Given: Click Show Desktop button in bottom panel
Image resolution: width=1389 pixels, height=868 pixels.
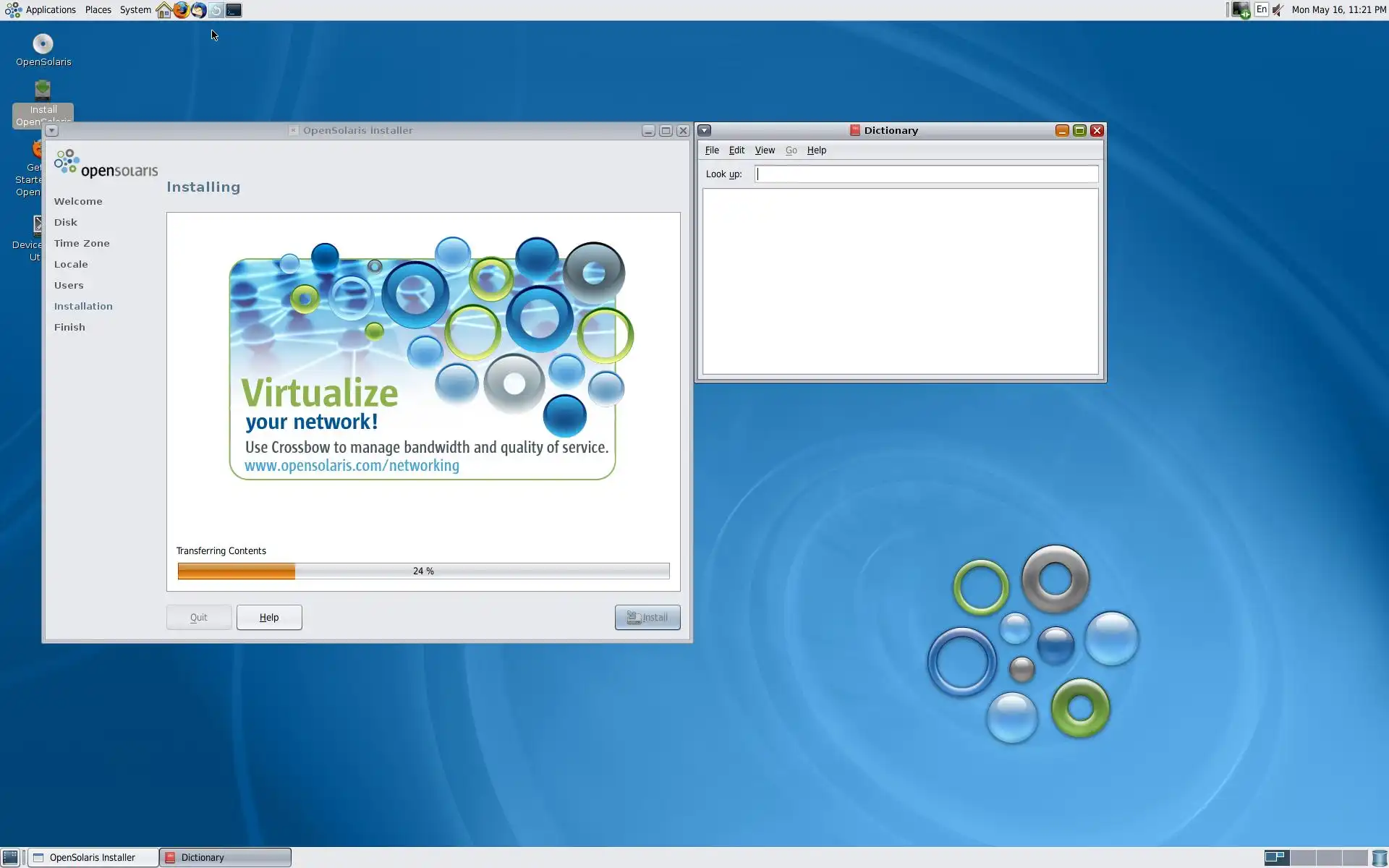Looking at the screenshot, I should 10,857.
